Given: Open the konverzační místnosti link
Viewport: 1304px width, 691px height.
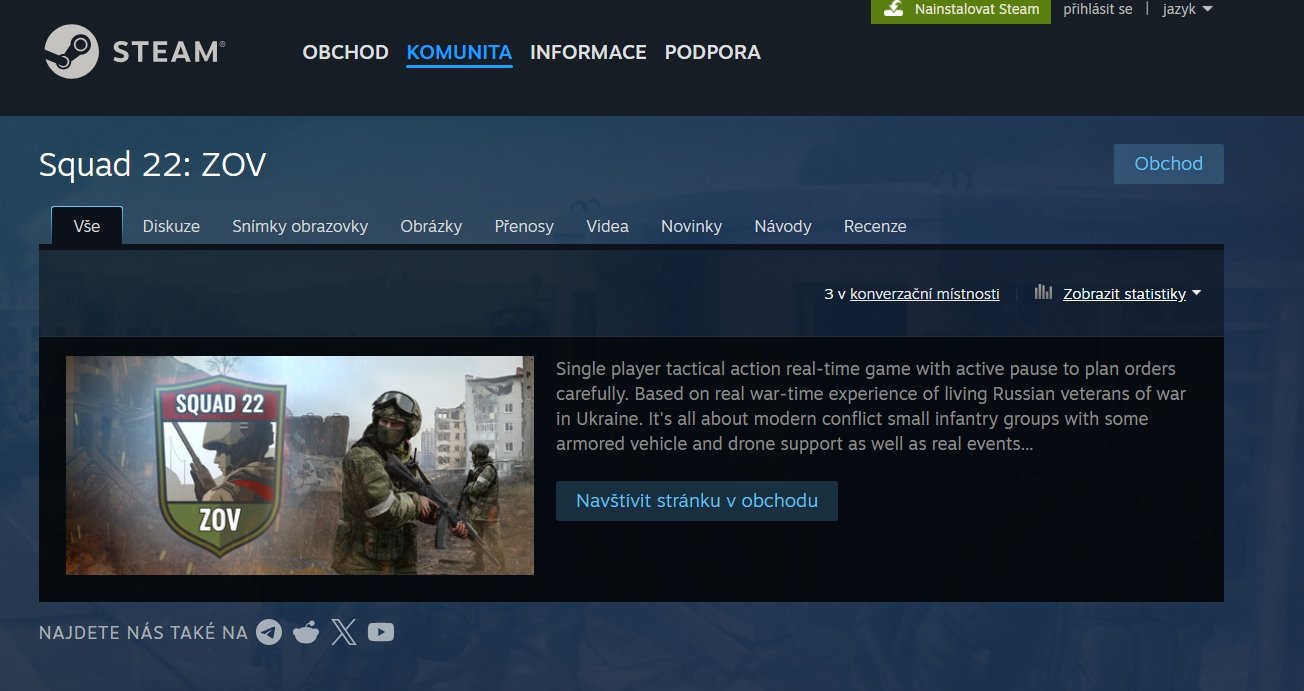Looking at the screenshot, I should 925,294.
